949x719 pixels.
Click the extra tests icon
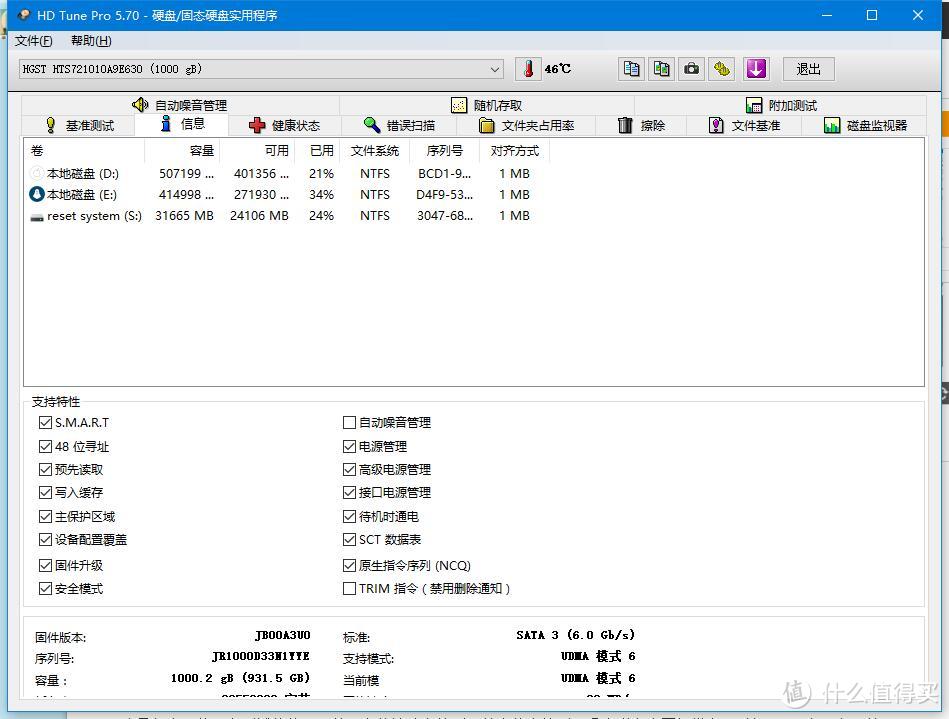tap(754, 105)
